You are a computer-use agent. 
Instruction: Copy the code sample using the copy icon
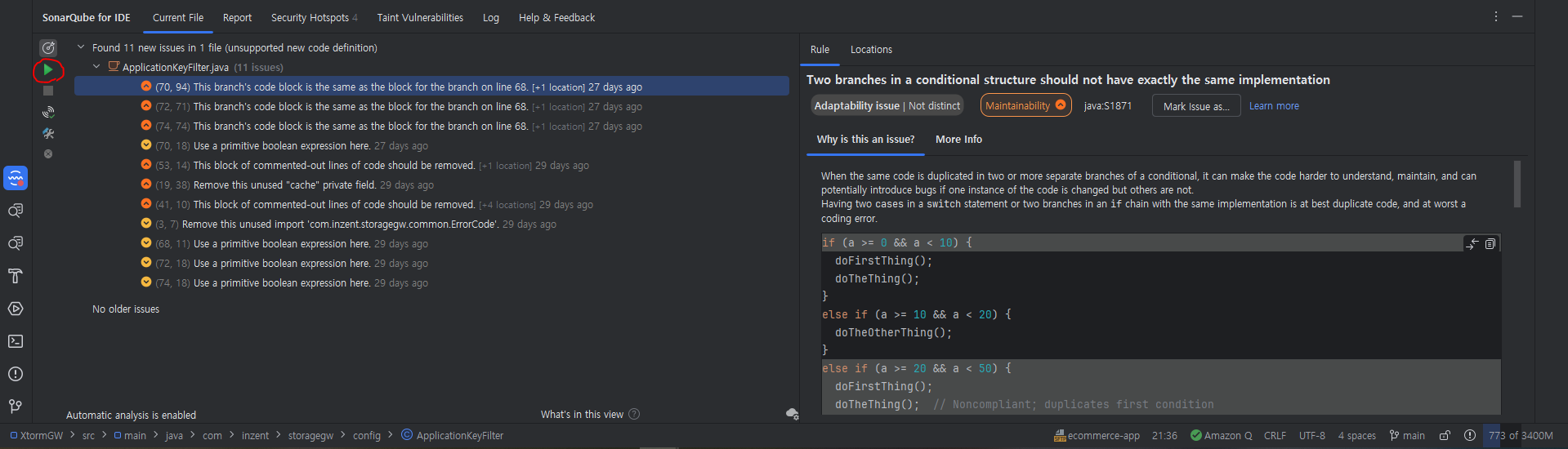click(x=1490, y=243)
